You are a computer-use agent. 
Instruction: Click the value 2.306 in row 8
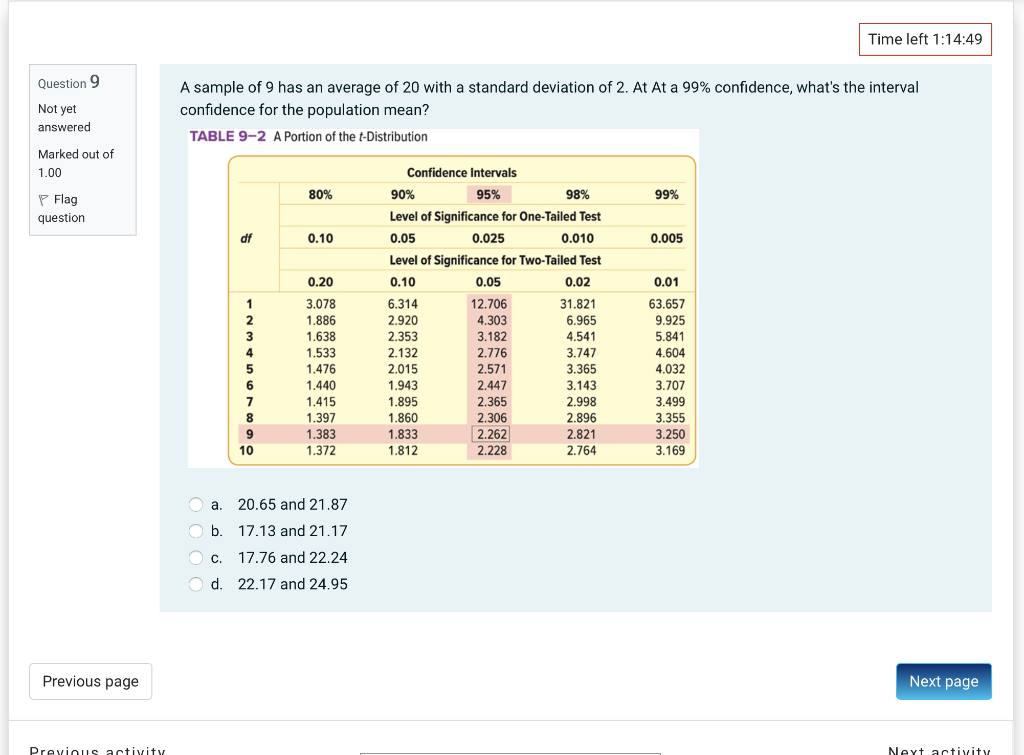(x=492, y=418)
